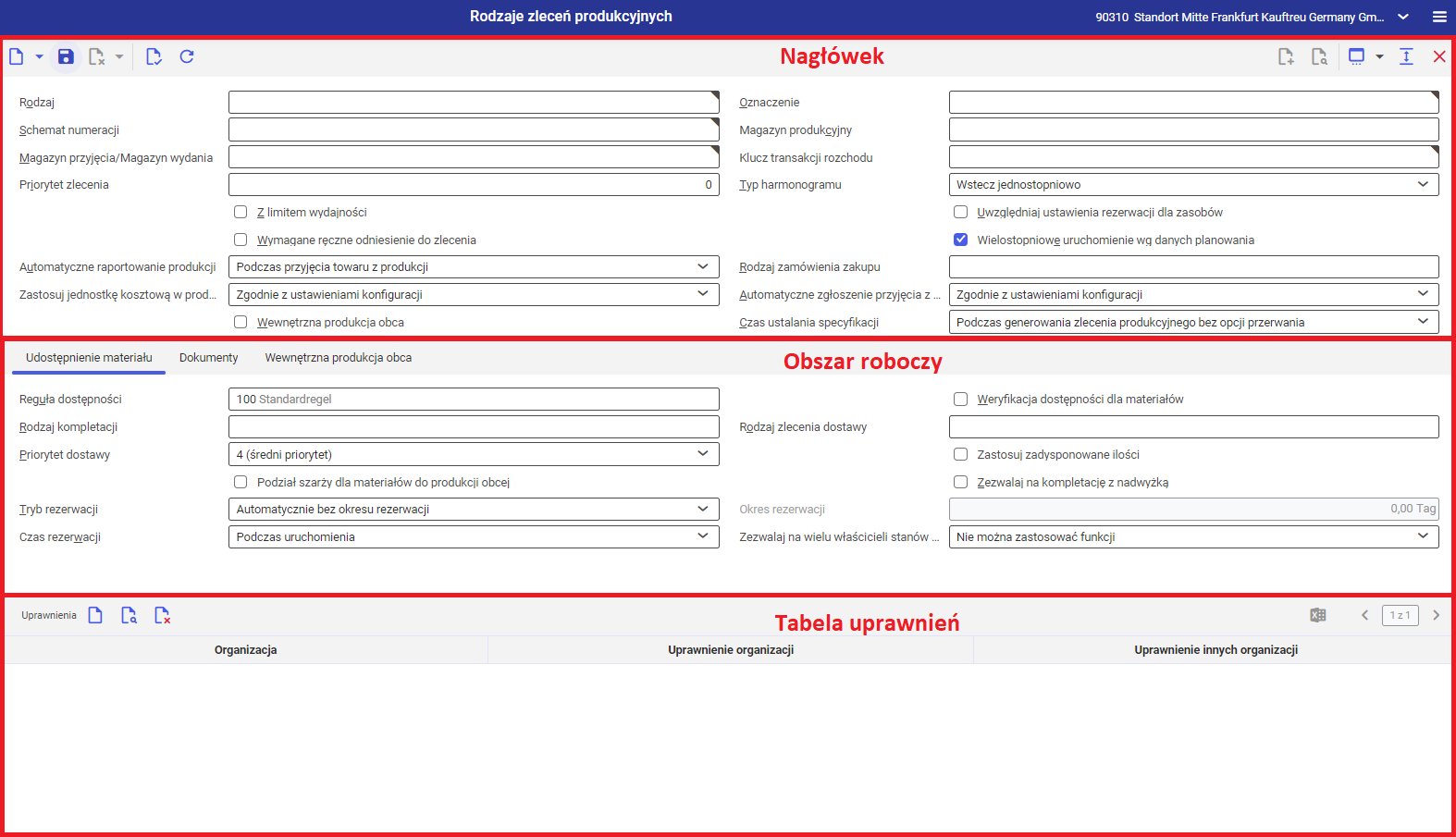1456x837 pixels.
Task: Go to previous page in permissions table
Action: pyautogui.click(x=1364, y=615)
